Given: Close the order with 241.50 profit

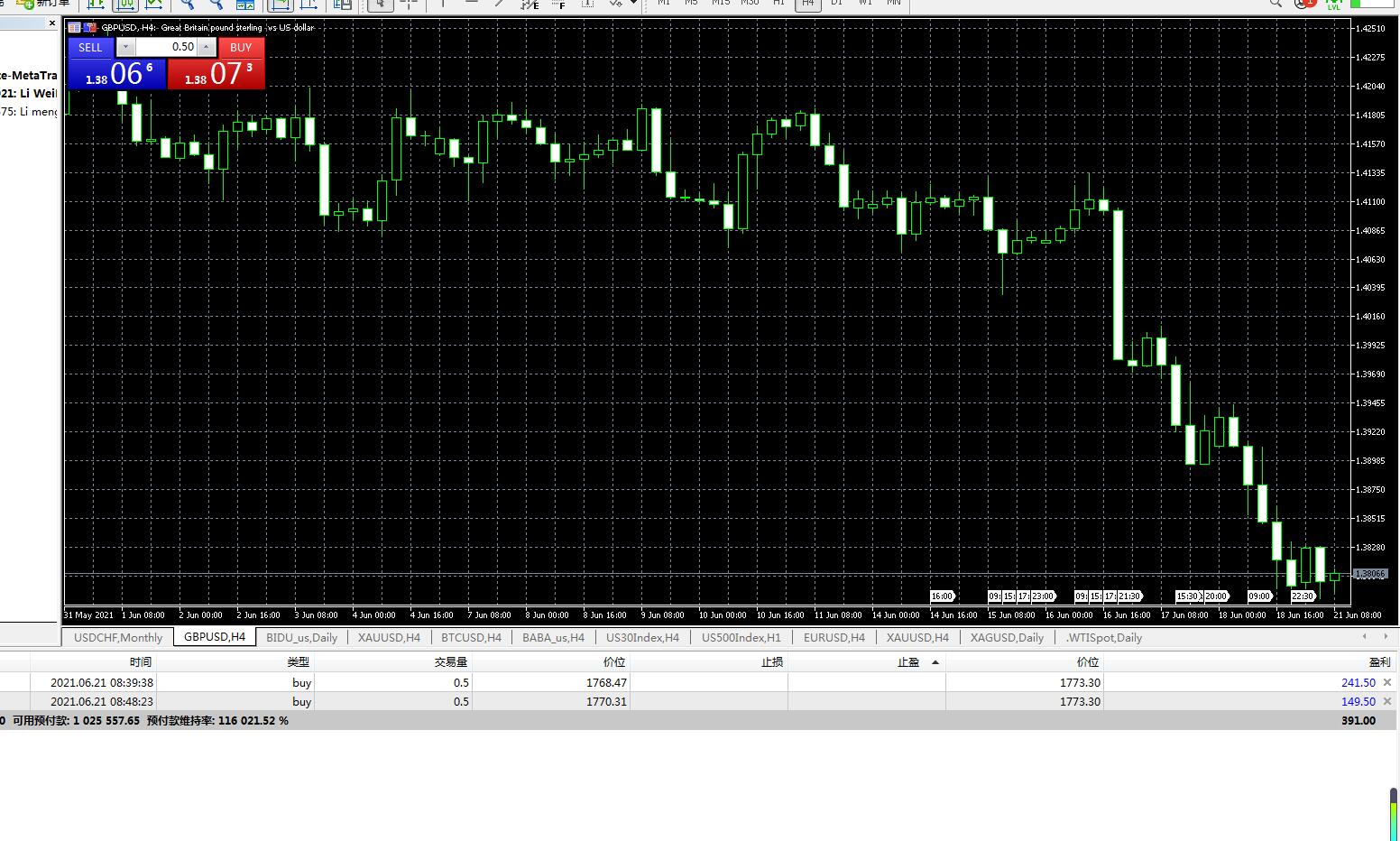Looking at the screenshot, I should [x=1387, y=683].
